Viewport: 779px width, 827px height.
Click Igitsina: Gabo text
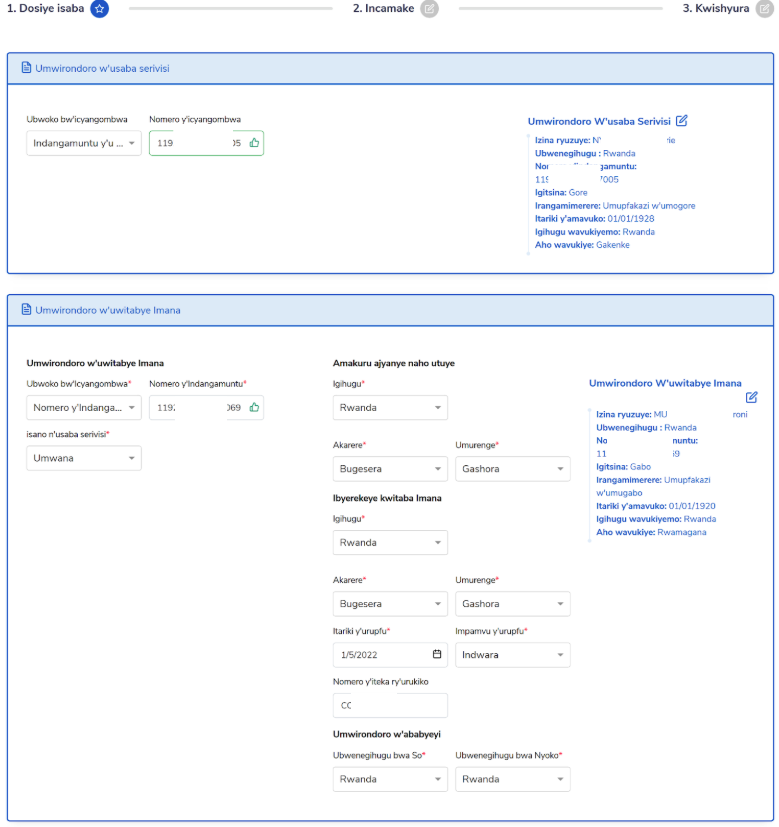tap(623, 467)
